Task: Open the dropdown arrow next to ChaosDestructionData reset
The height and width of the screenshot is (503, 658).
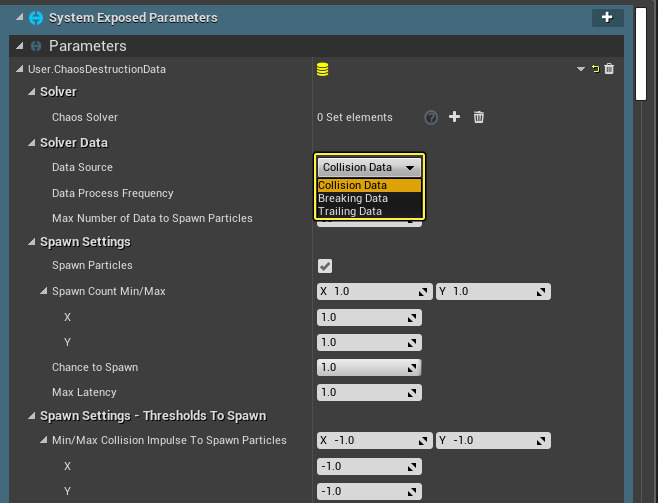Action: pyautogui.click(x=580, y=69)
